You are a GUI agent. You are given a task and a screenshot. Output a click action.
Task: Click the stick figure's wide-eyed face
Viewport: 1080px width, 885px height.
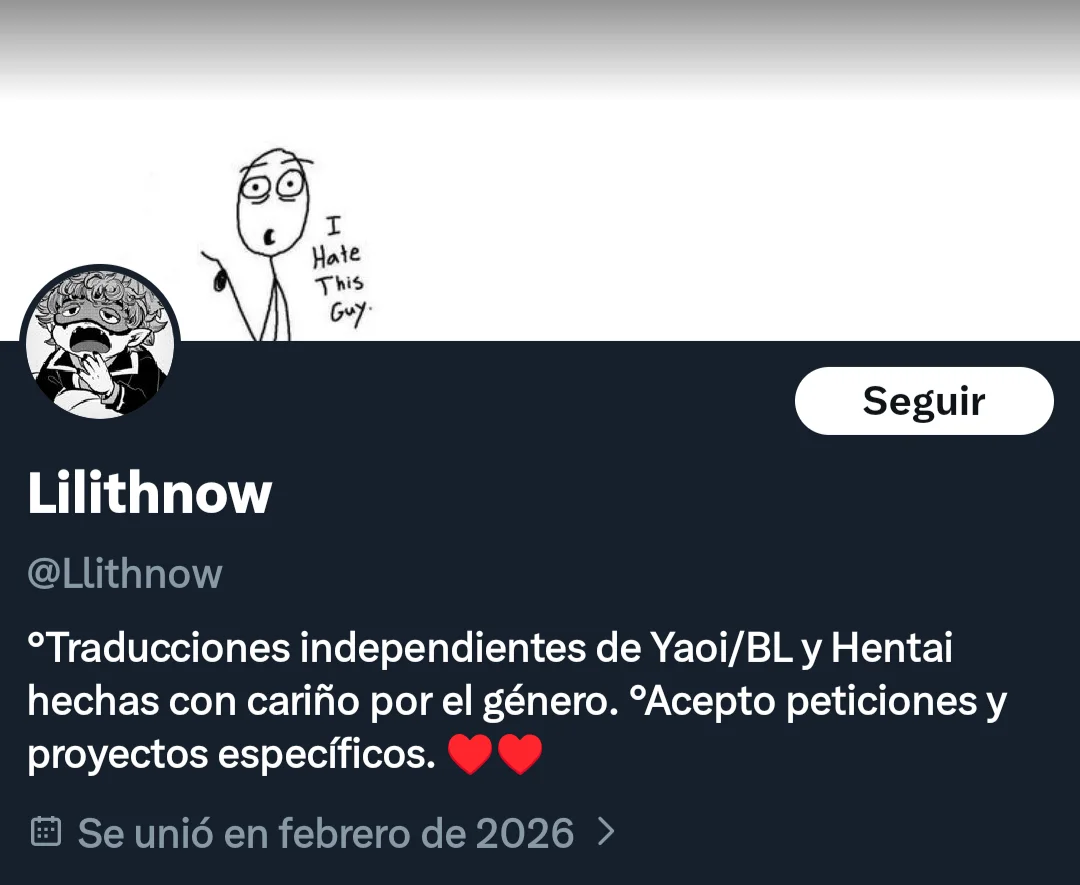coord(273,200)
